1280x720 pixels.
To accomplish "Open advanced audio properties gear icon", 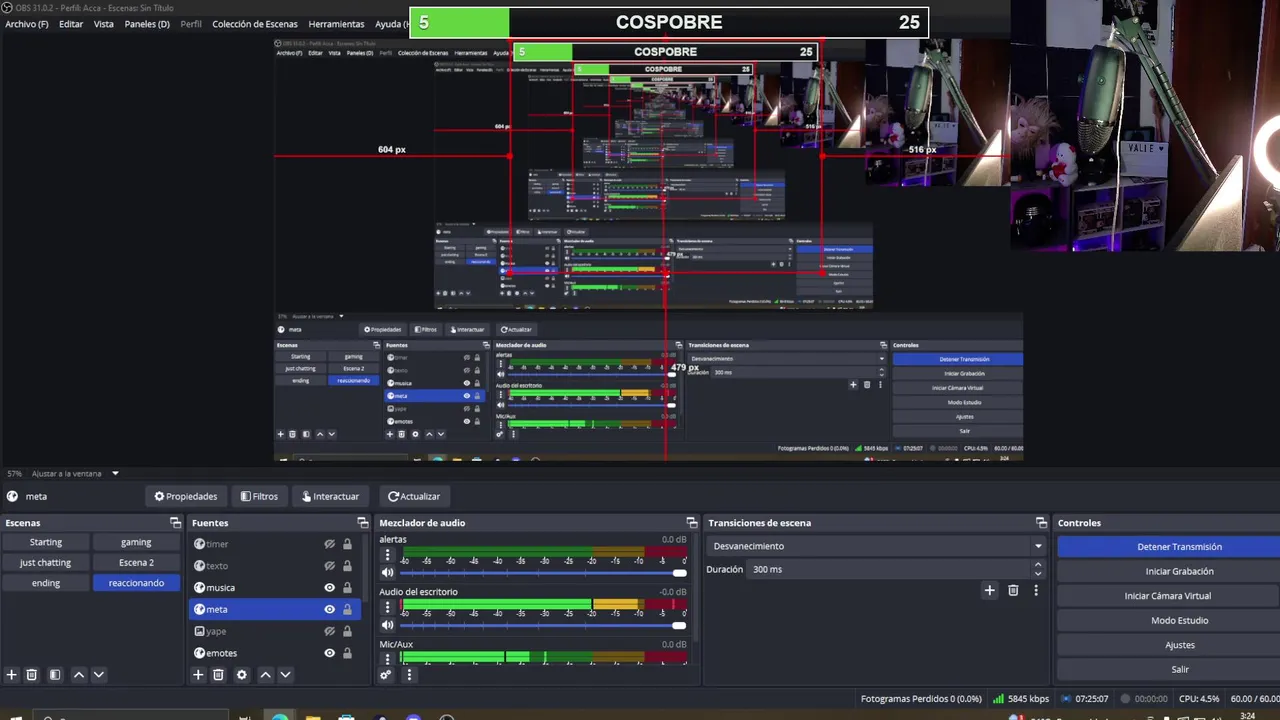I will 386,675.
